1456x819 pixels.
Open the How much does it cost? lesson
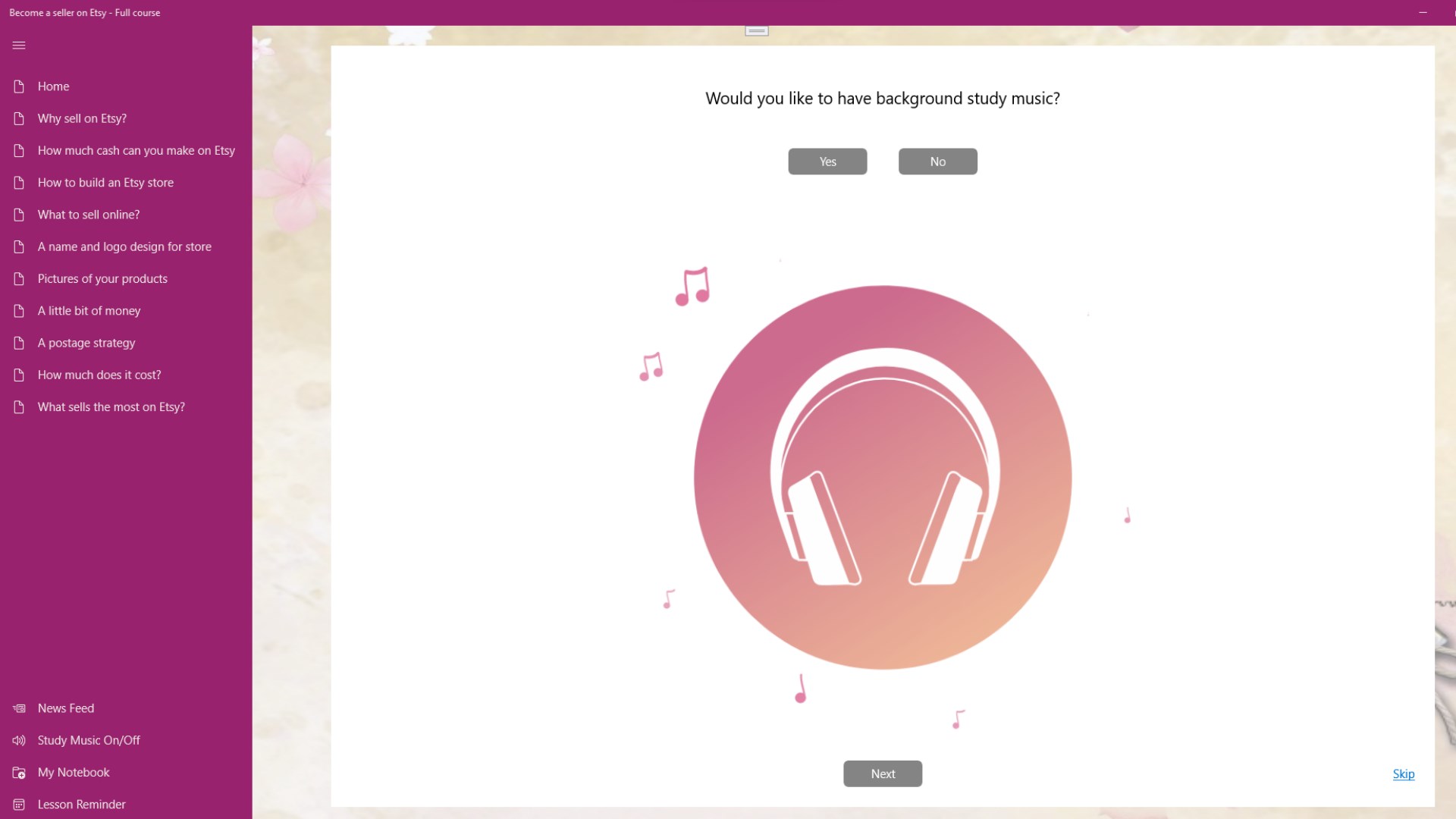99,375
